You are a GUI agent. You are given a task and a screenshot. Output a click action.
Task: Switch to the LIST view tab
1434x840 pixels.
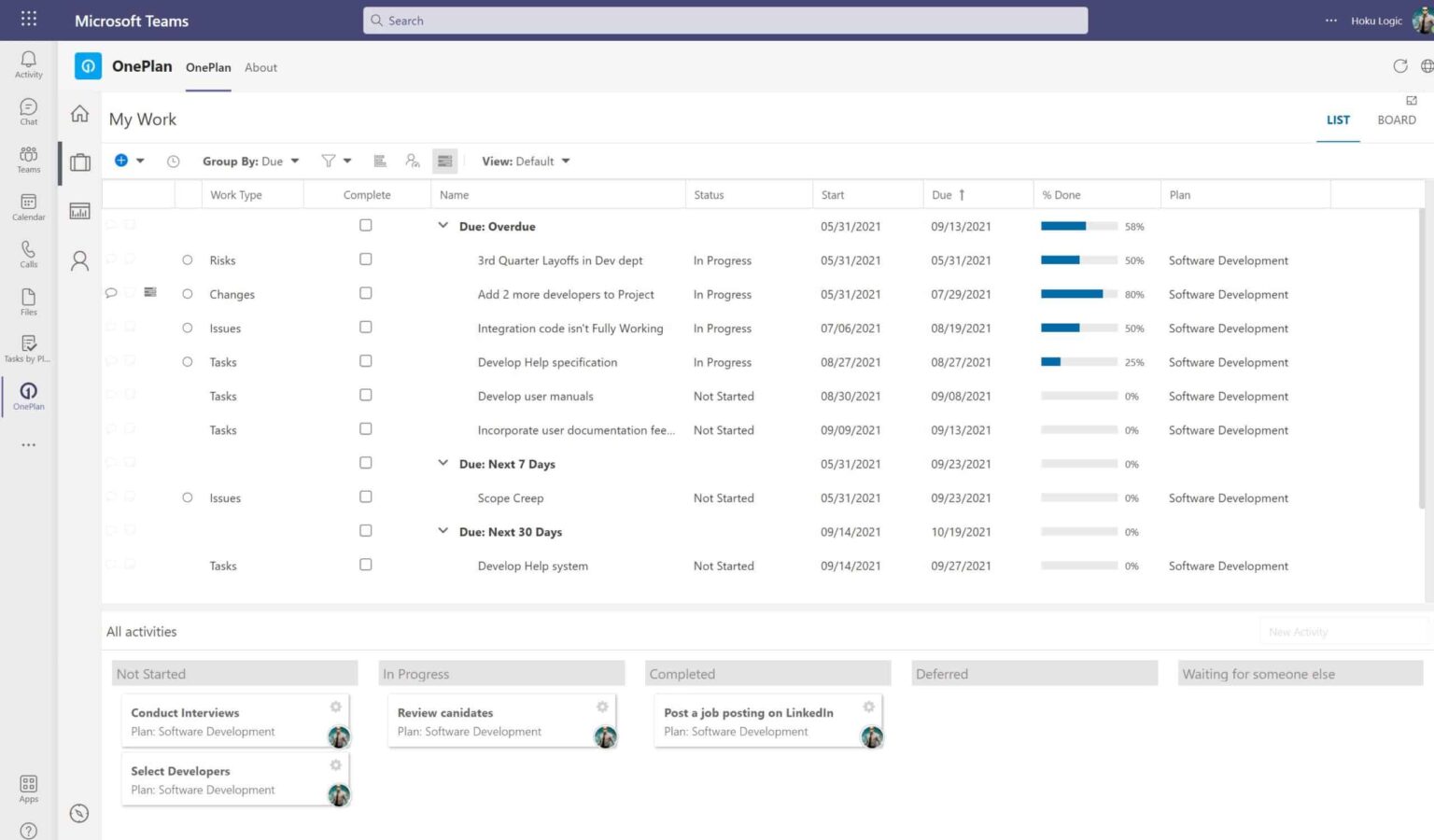pos(1338,119)
